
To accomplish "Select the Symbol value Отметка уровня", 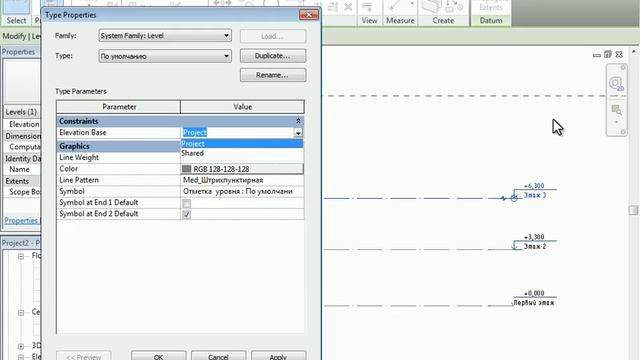I will (x=242, y=191).
